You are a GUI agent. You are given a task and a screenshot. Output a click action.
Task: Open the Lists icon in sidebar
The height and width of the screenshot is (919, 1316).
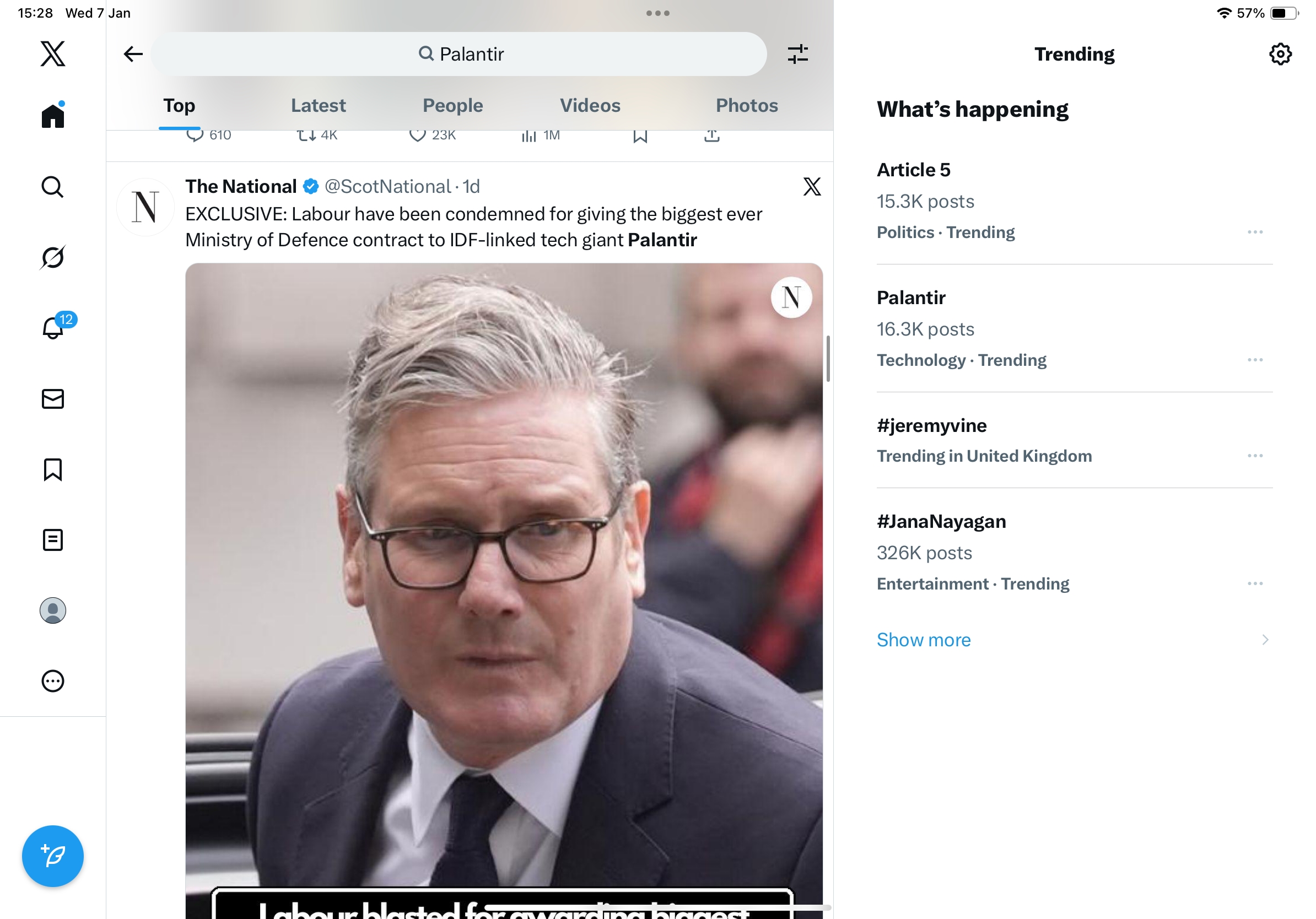[x=53, y=540]
